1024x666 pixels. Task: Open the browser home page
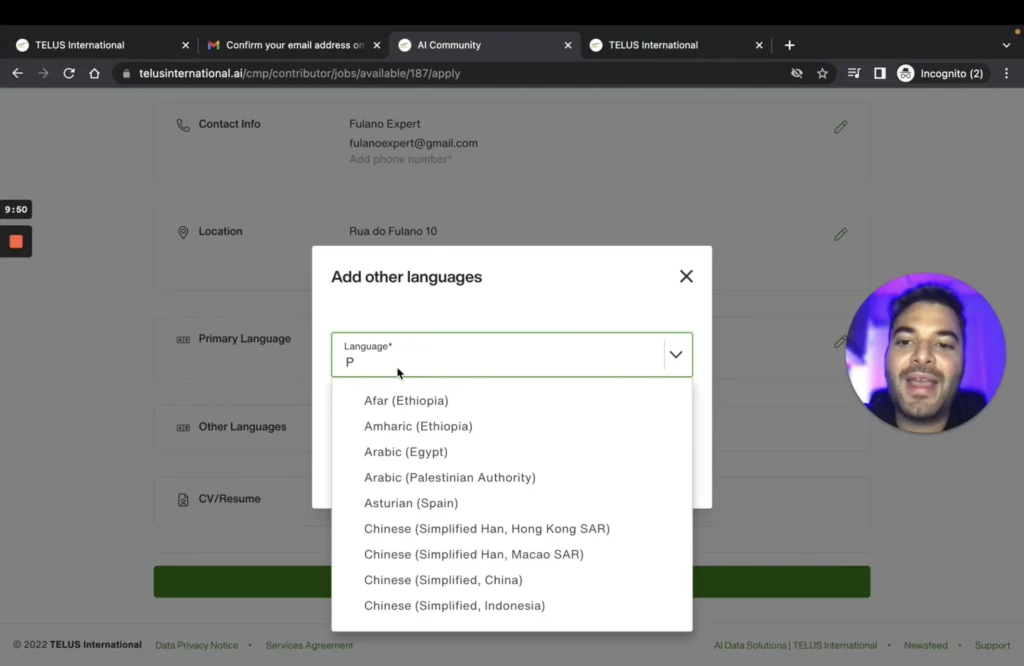(94, 73)
